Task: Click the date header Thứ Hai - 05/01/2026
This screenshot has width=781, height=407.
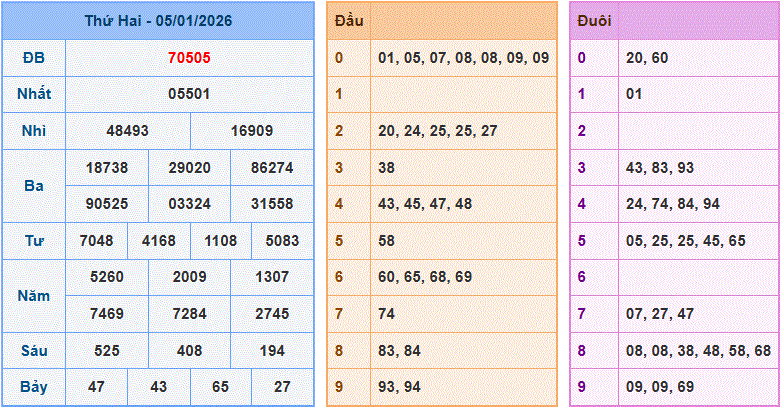Action: pos(158,21)
